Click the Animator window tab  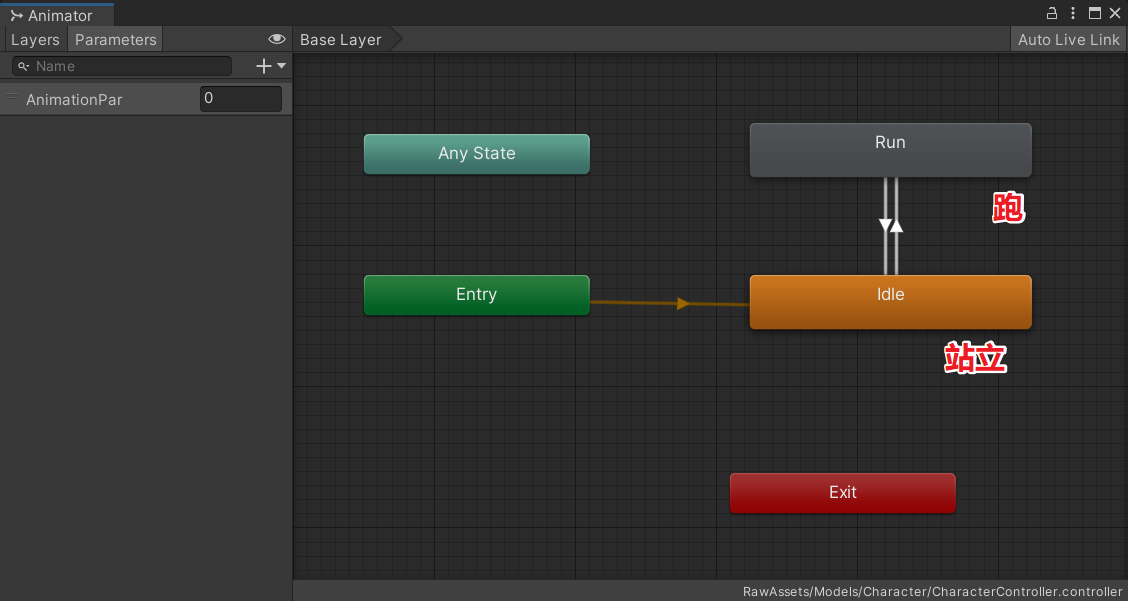tap(56, 14)
